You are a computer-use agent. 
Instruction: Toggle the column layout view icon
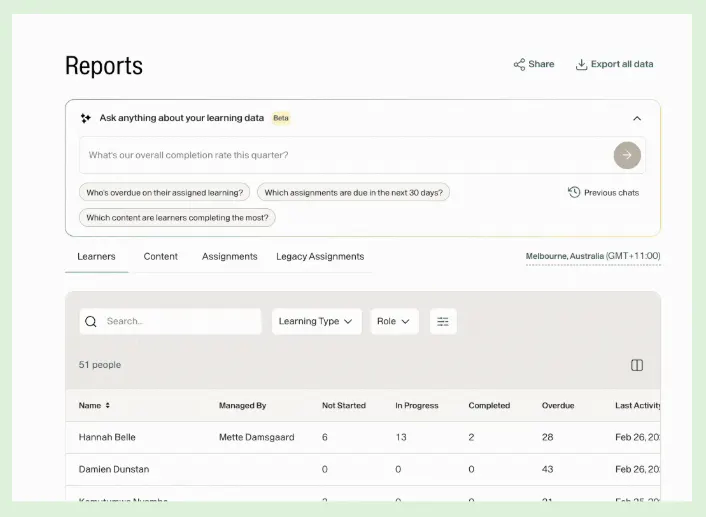click(x=637, y=365)
